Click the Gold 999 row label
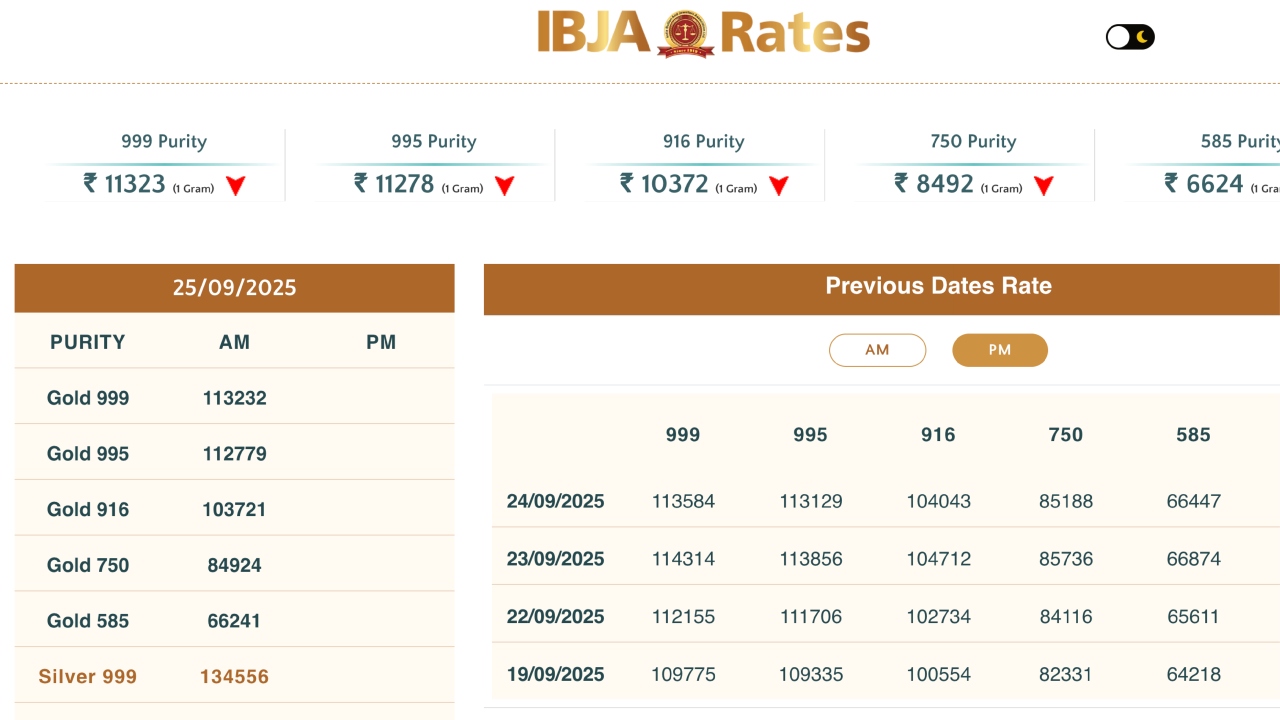 coord(88,398)
